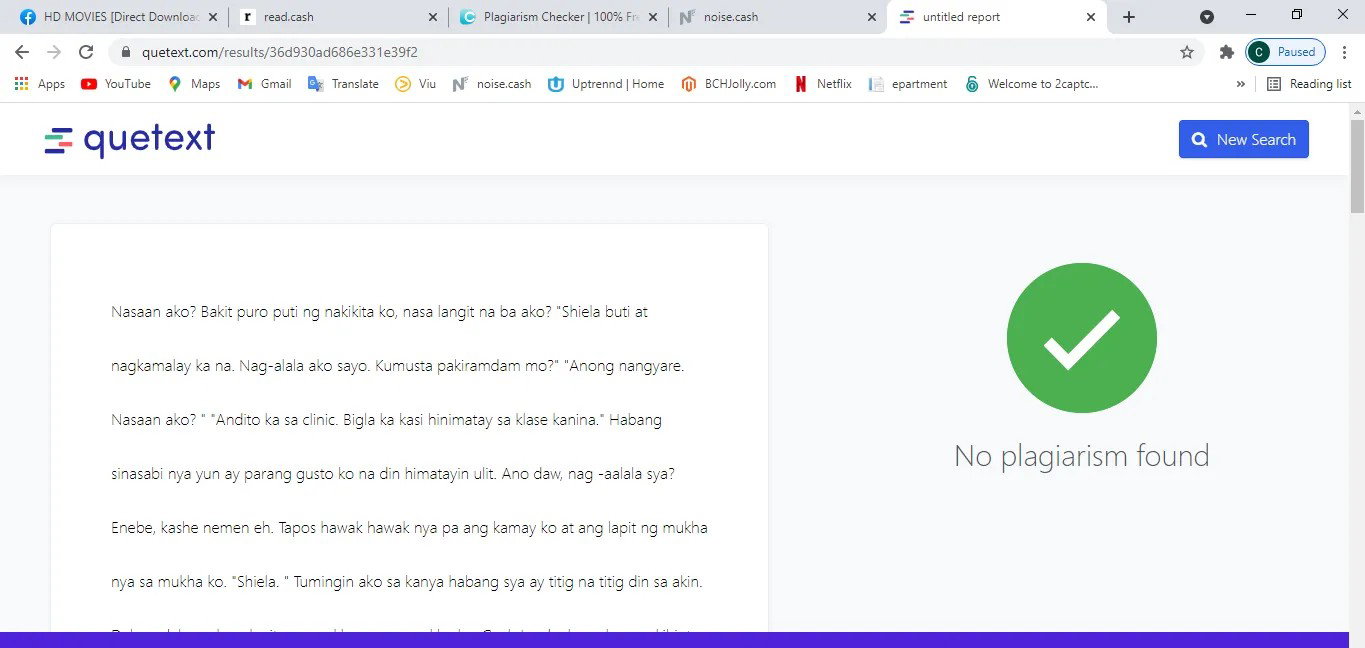This screenshot has width=1365, height=648.
Task: Click line starting 'nya sa mukha ko'
Action: point(407,582)
